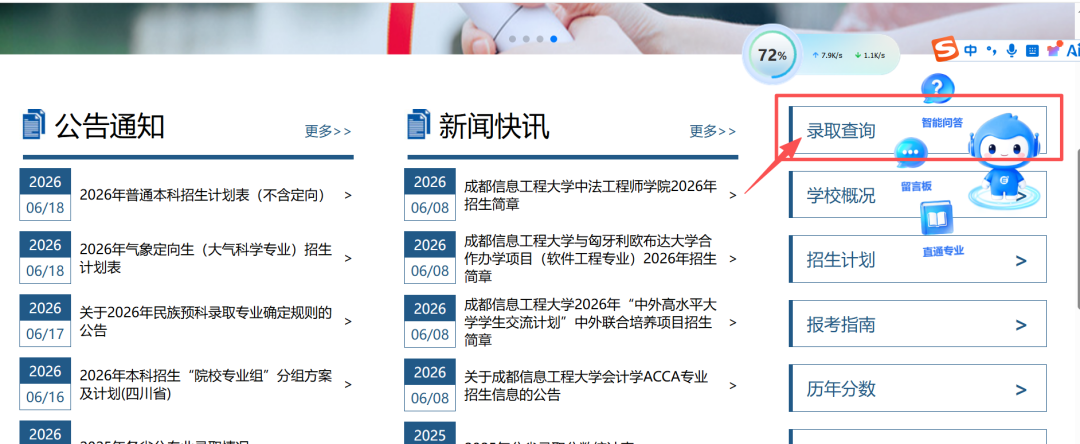Click arrow after 中外联合培养项目 news item

pyautogui.click(x=733, y=322)
